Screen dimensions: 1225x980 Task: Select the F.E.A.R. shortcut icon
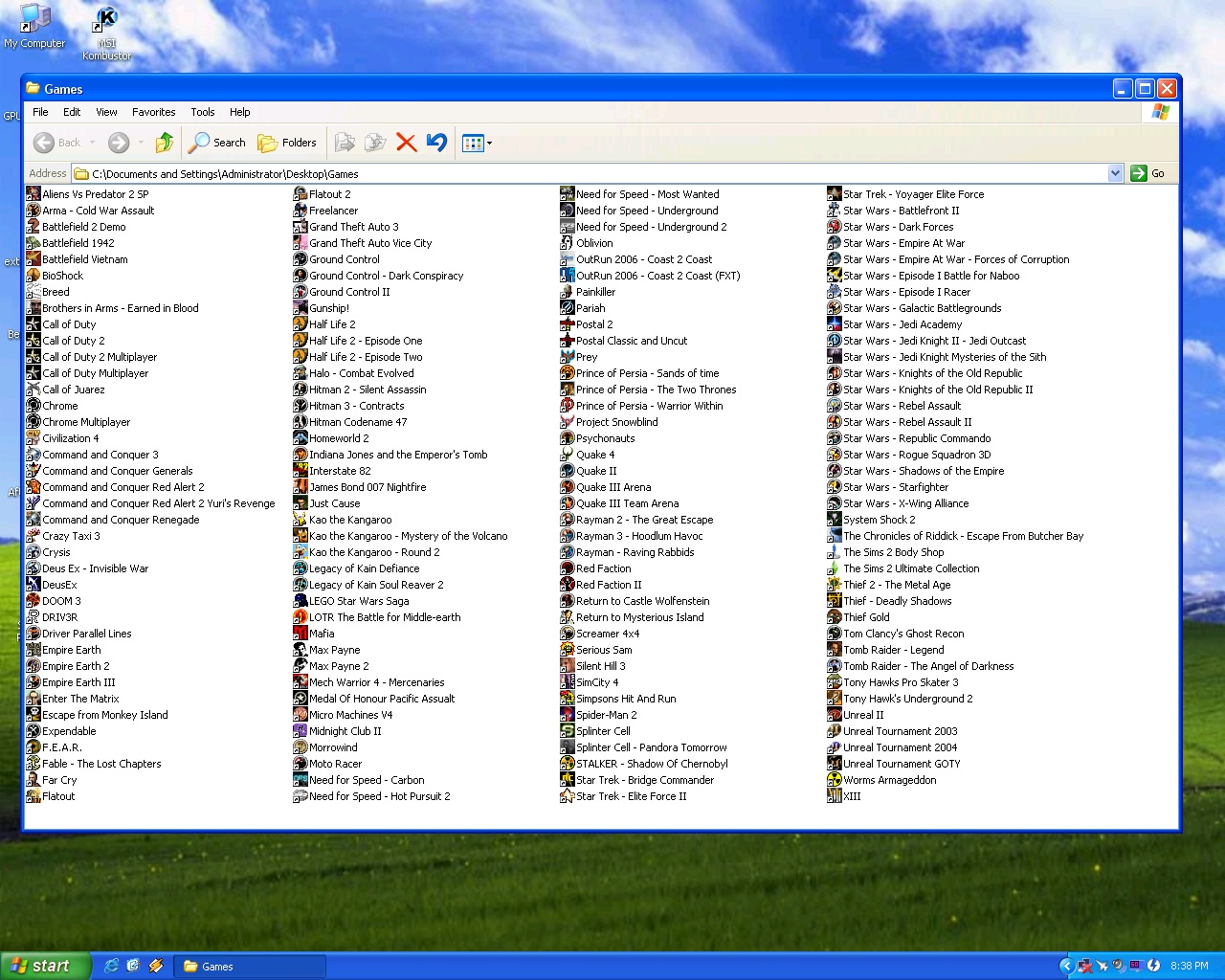(x=33, y=747)
